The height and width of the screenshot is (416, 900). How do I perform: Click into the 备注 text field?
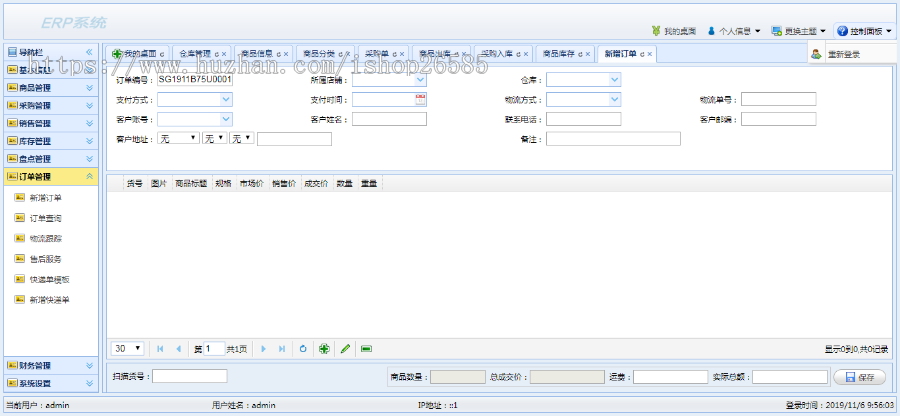click(x=613, y=139)
